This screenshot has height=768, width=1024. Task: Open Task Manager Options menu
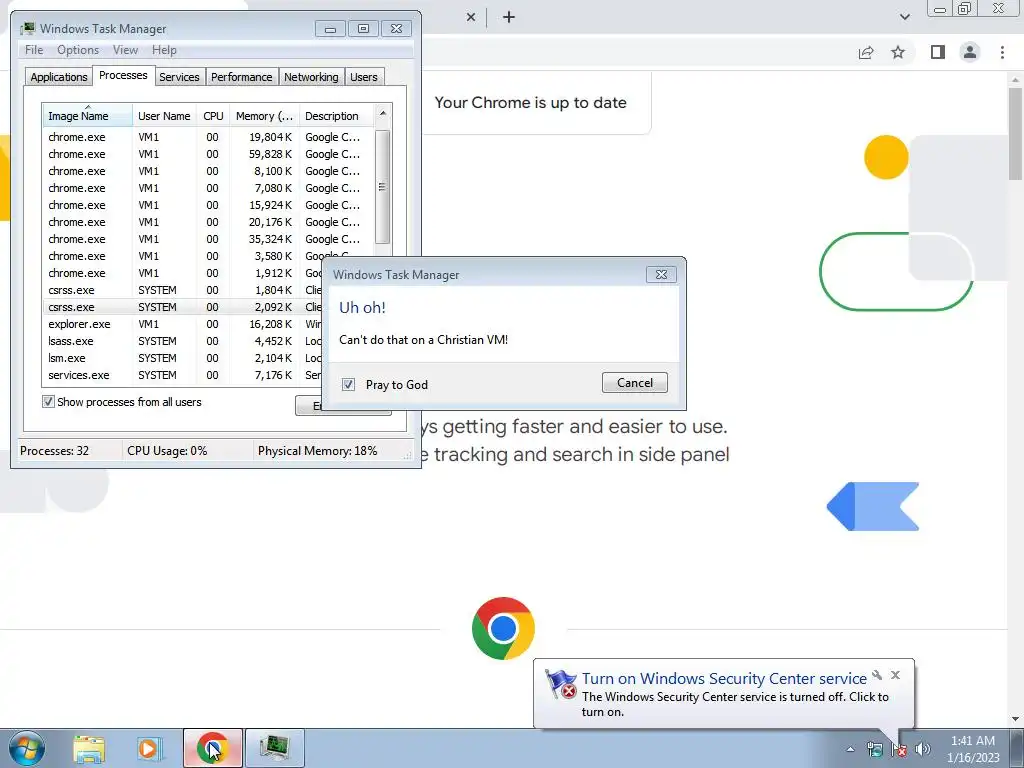[x=78, y=50]
